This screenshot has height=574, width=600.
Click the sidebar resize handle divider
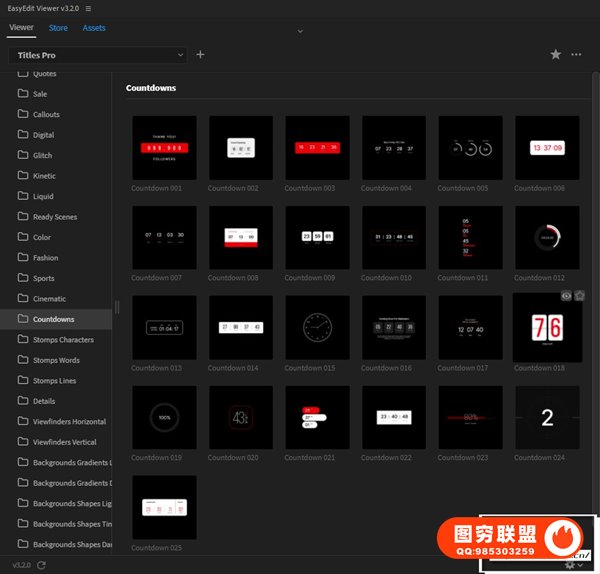coord(117,308)
